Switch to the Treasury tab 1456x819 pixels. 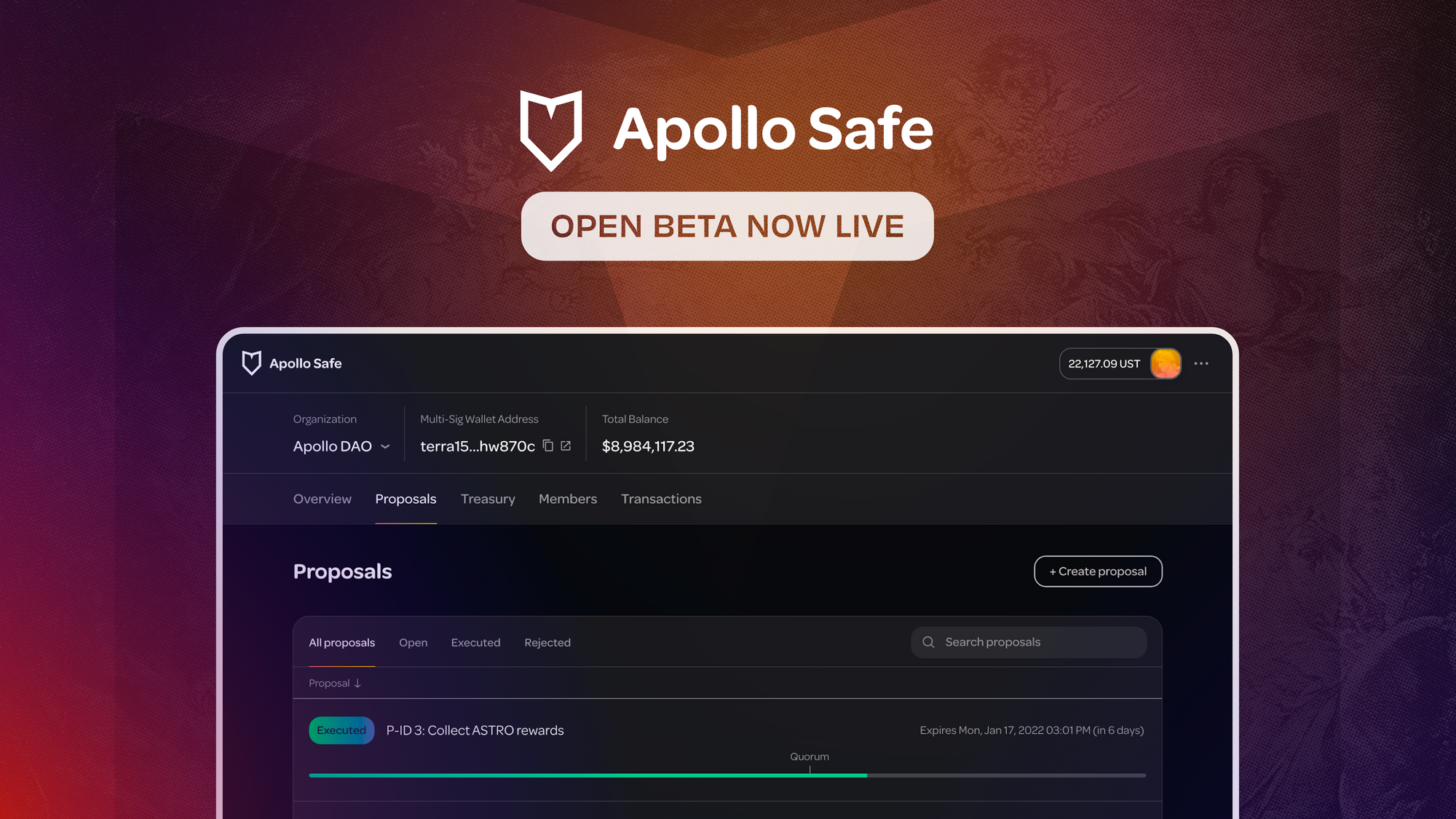point(487,498)
